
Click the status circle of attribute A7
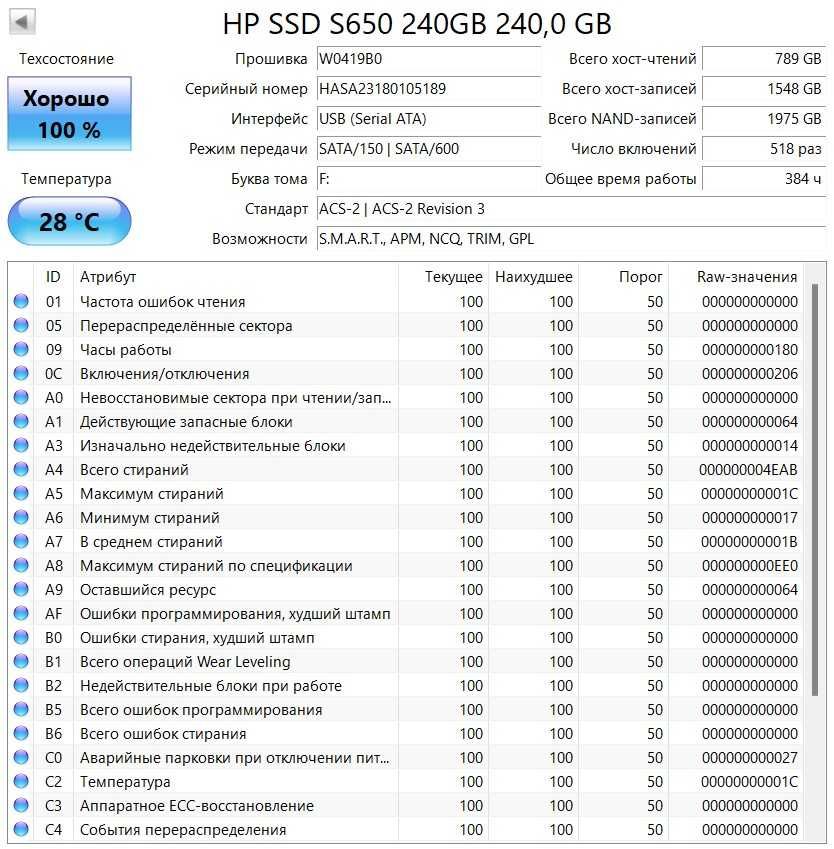pyautogui.click(x=21, y=541)
